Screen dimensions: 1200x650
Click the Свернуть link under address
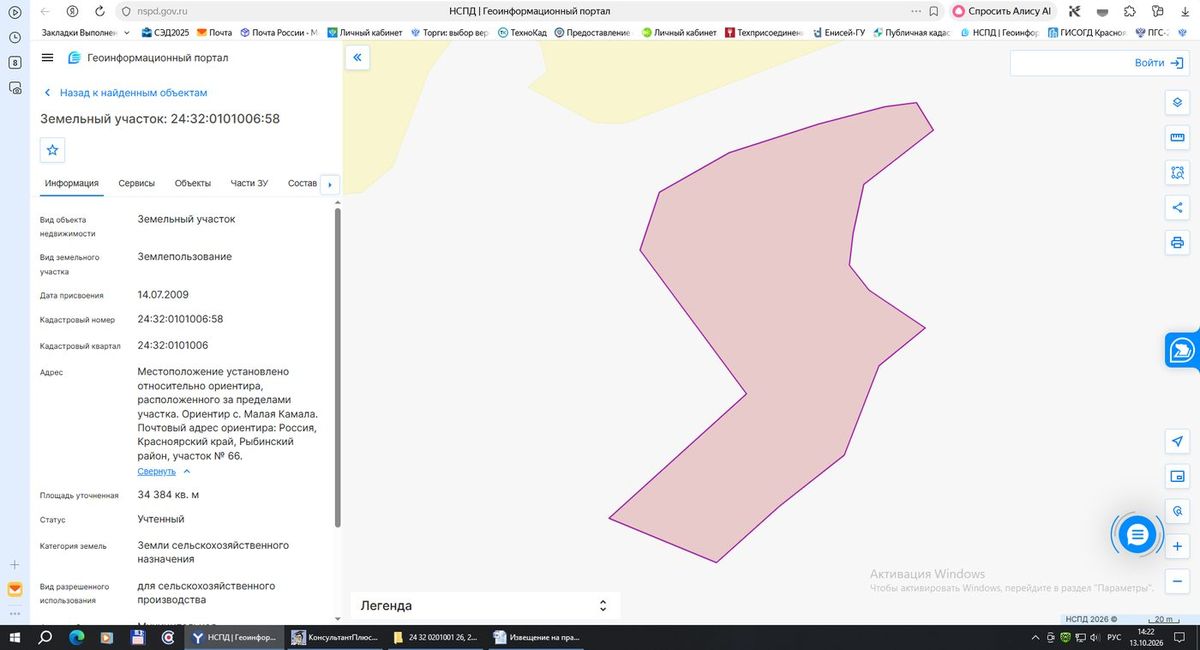(157, 471)
